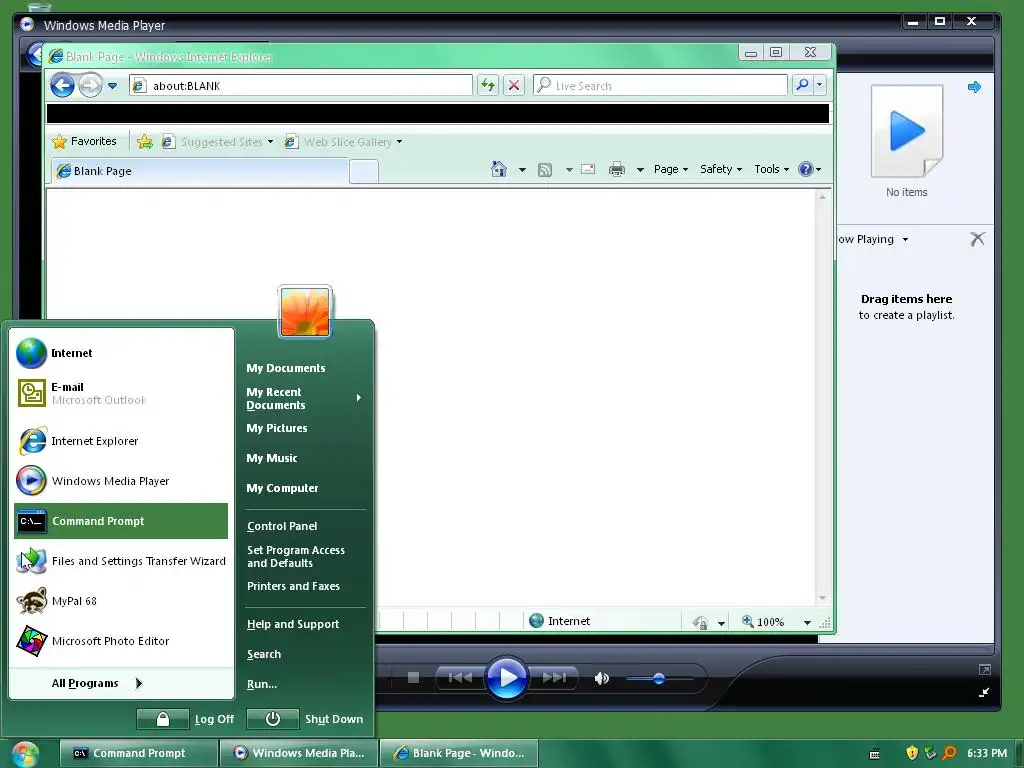Image resolution: width=1024 pixels, height=768 pixels.
Task: Click the Read Mail icon
Action: pyautogui.click(x=588, y=169)
